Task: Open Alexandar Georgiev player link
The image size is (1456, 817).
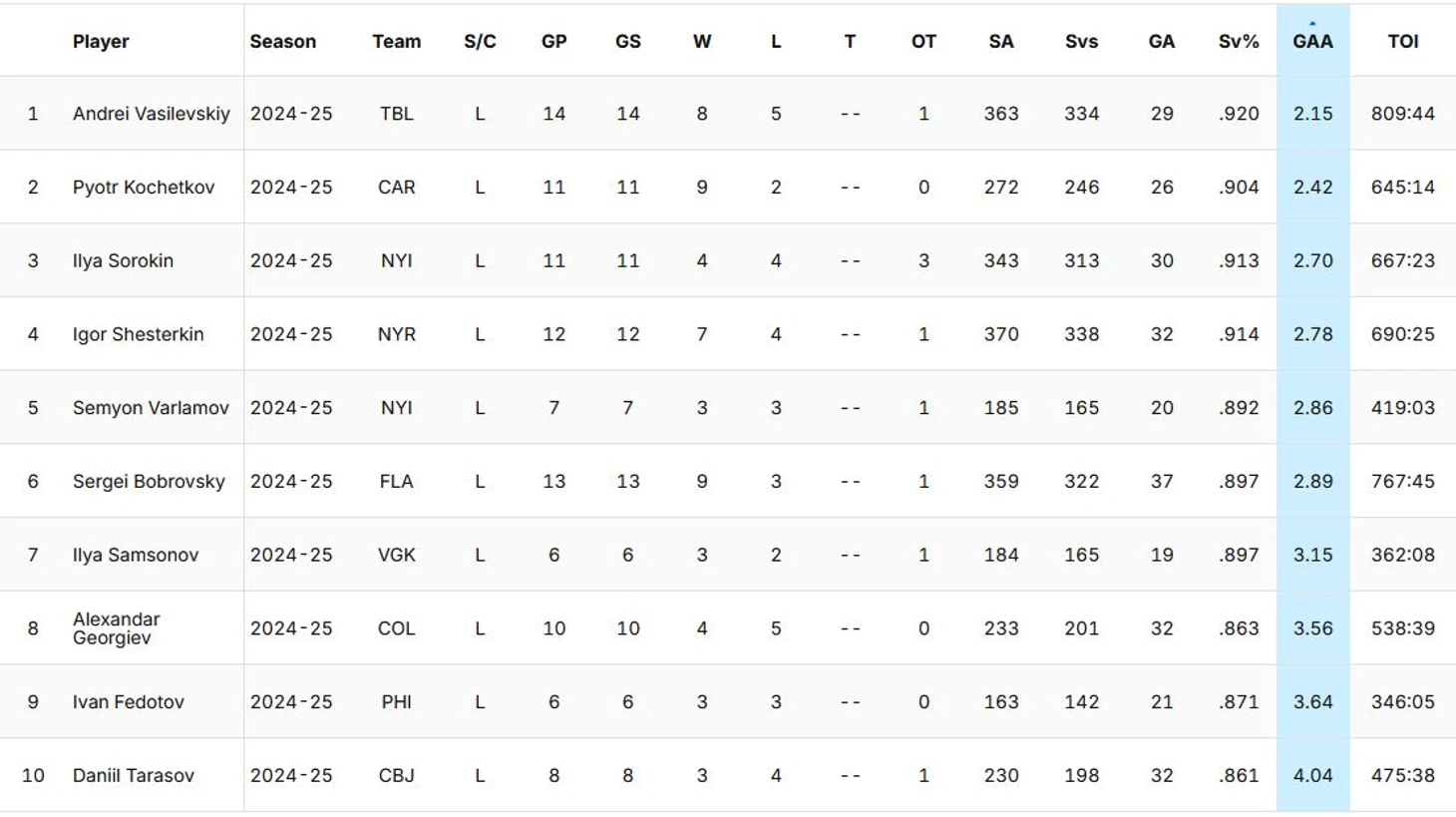Action: (116, 628)
